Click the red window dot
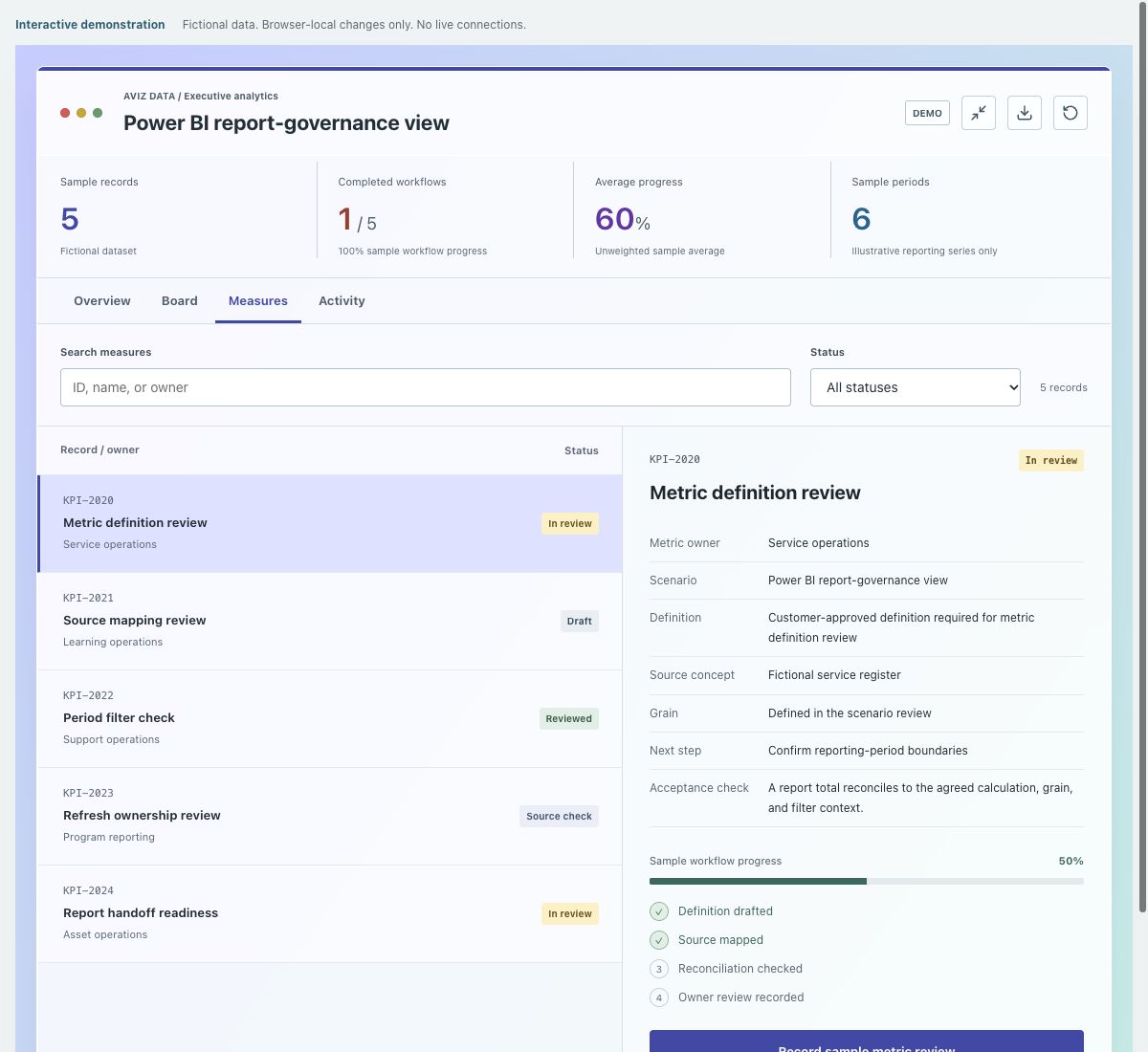This screenshot has height=1052, width=1148. pyautogui.click(x=65, y=113)
